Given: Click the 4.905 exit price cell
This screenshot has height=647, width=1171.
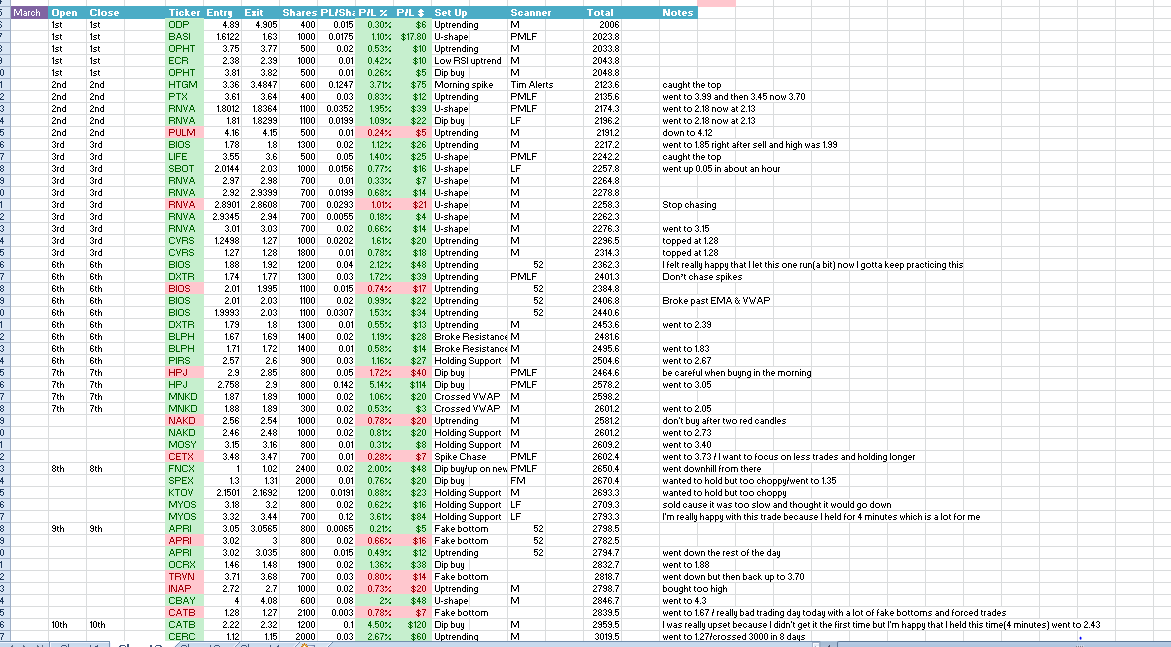Looking at the screenshot, I should click(261, 25).
